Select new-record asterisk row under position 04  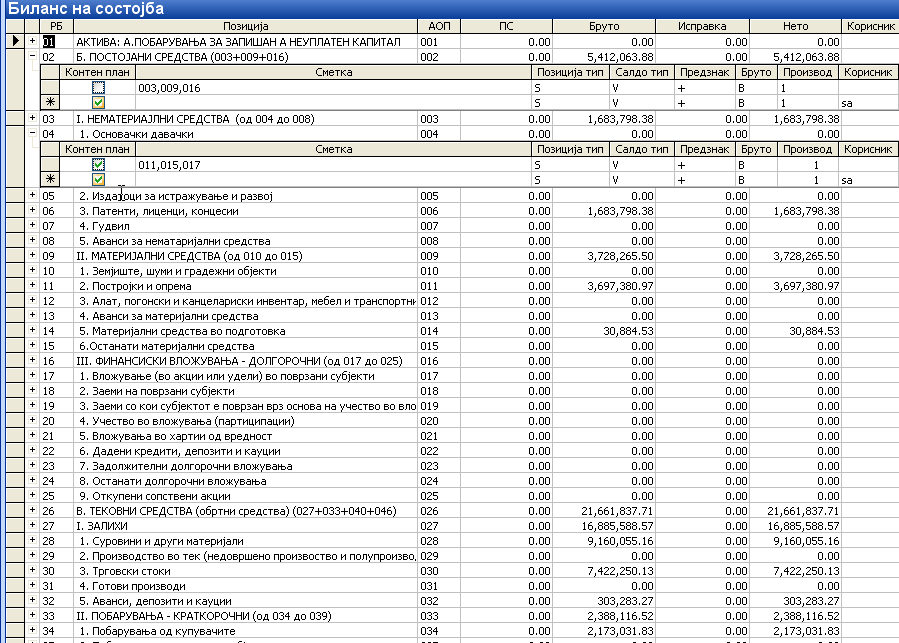50,180
